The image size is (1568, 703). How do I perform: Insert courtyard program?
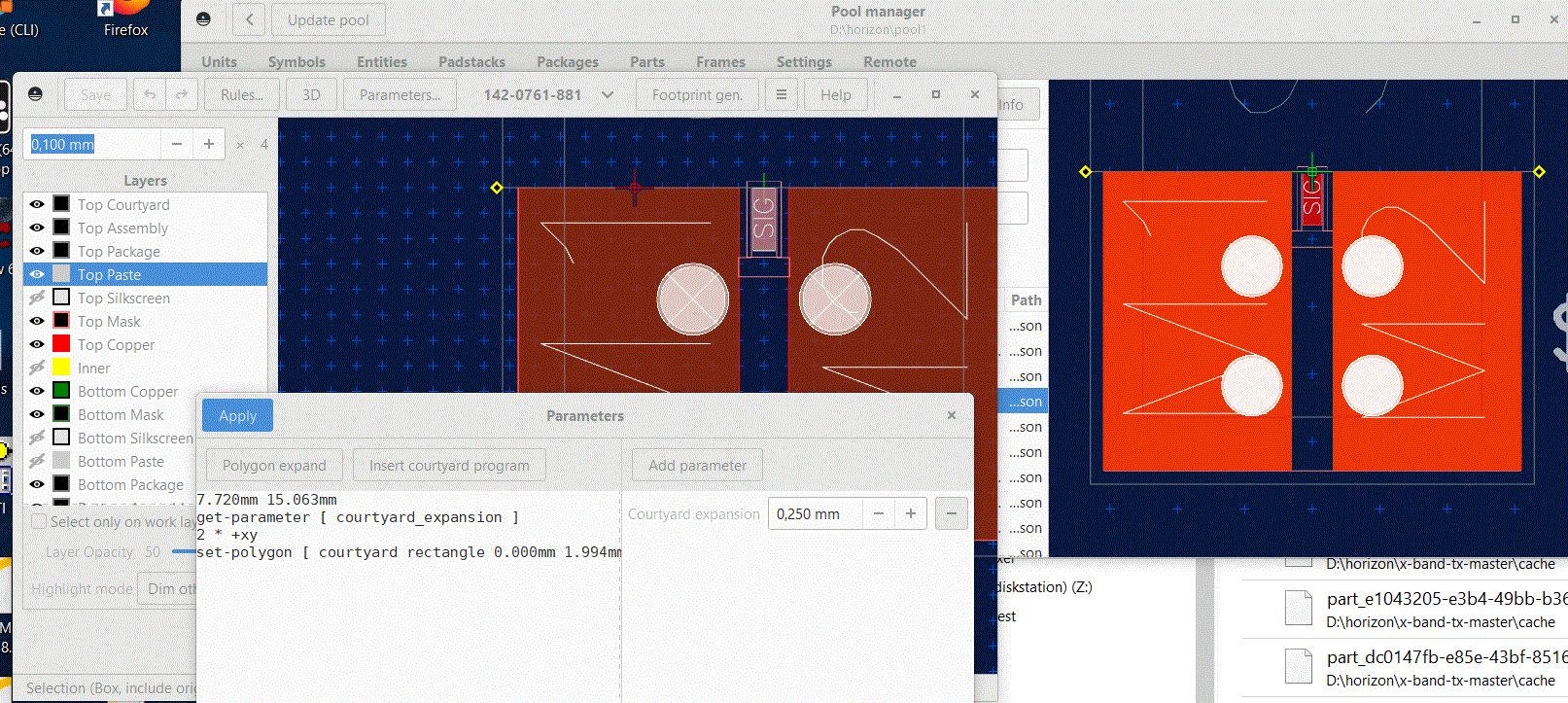coord(449,465)
